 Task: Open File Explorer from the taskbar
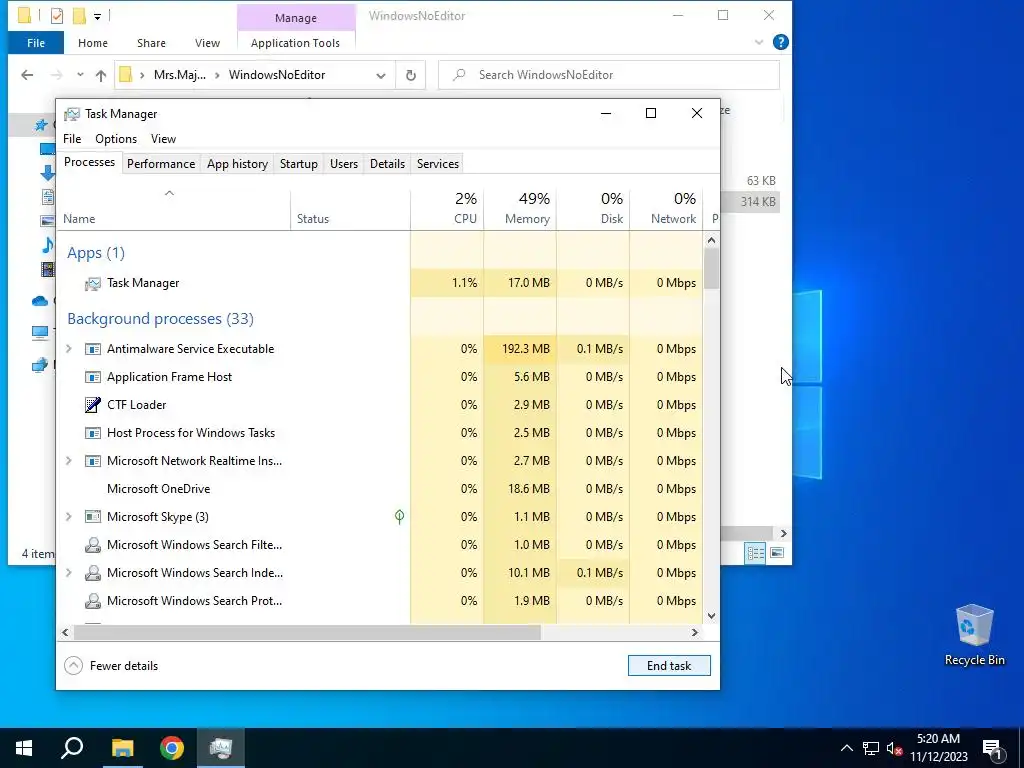122,748
